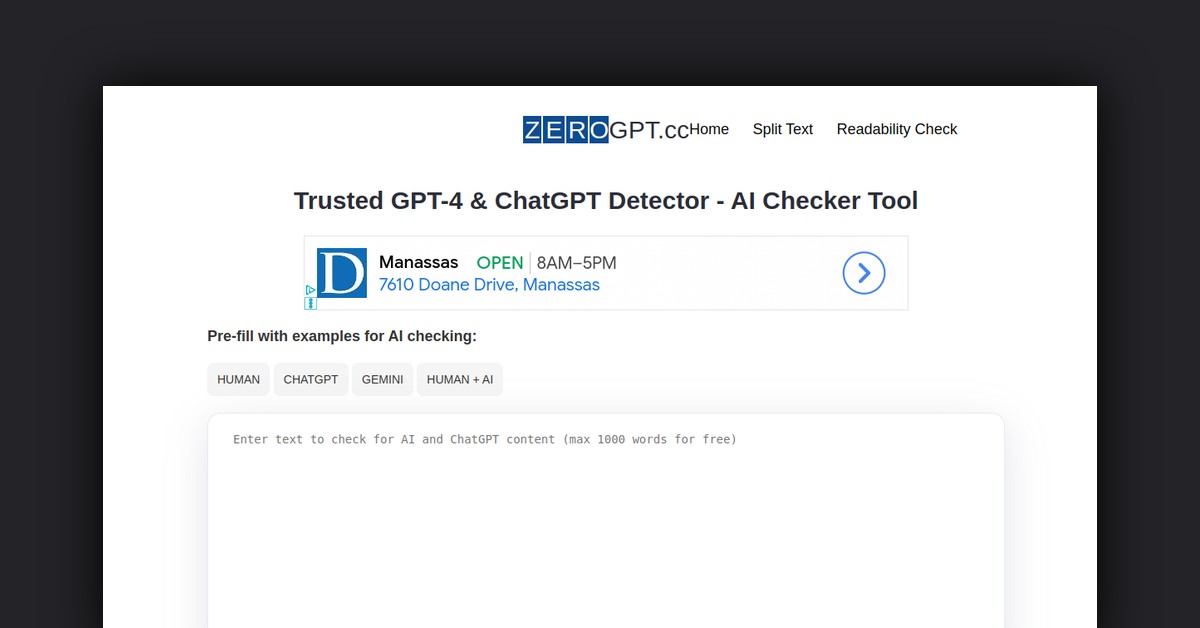
Task: Click the AdChoices triangle icon
Action: pyautogui.click(x=310, y=290)
